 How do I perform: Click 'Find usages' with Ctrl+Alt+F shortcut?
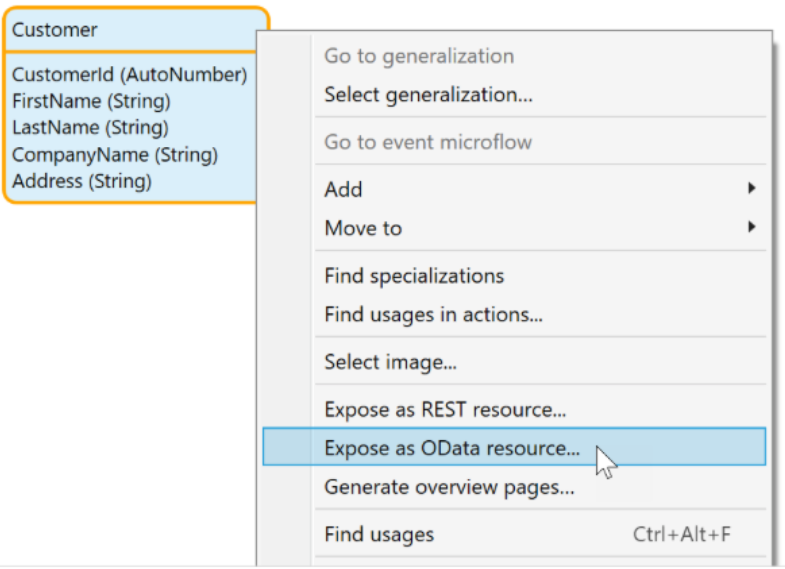coord(379,535)
